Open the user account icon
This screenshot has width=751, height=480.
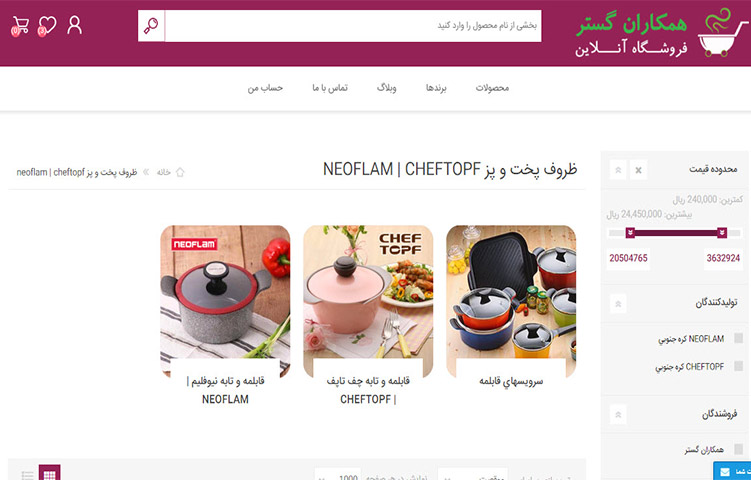(x=74, y=25)
